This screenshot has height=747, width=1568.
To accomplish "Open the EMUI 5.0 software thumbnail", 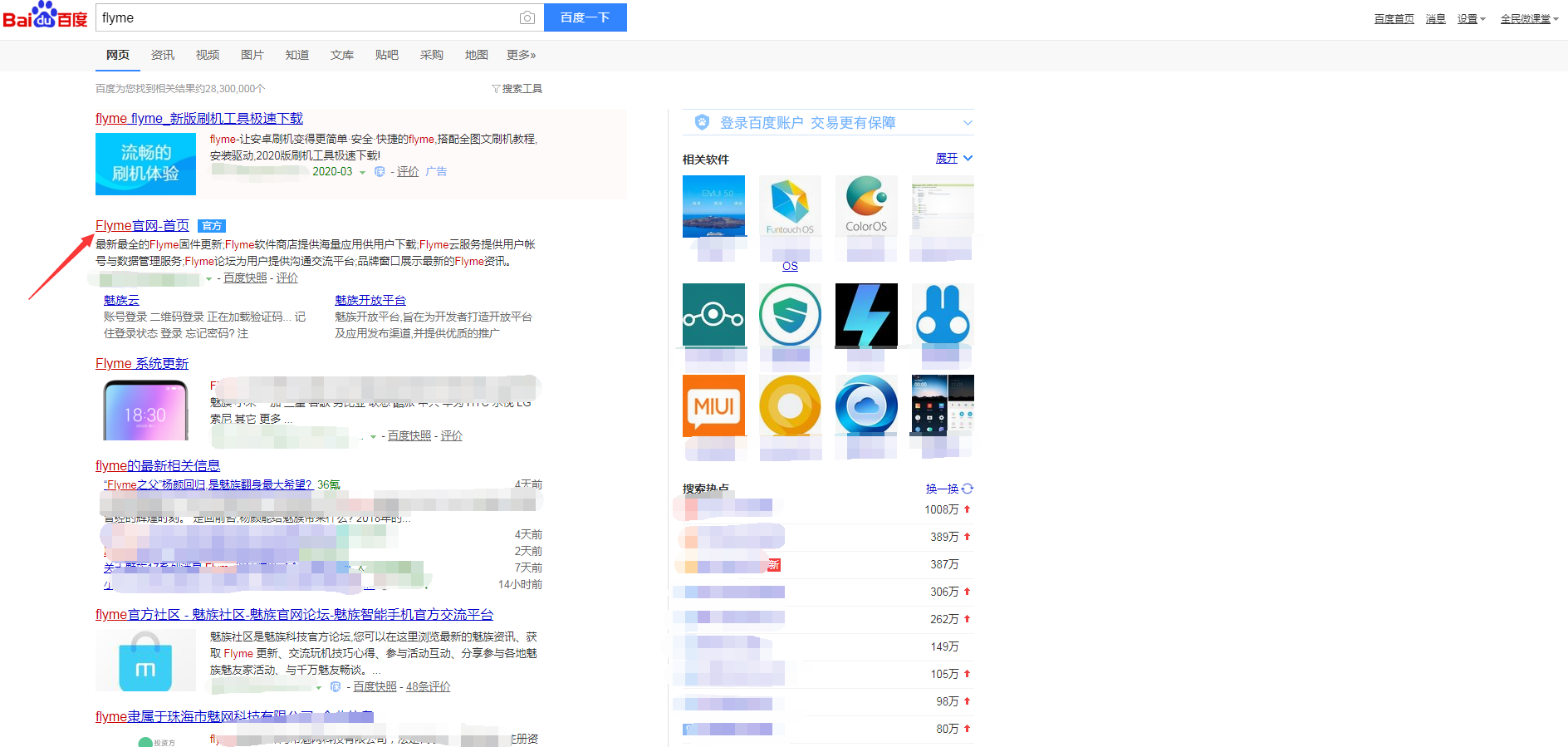I will 713,205.
